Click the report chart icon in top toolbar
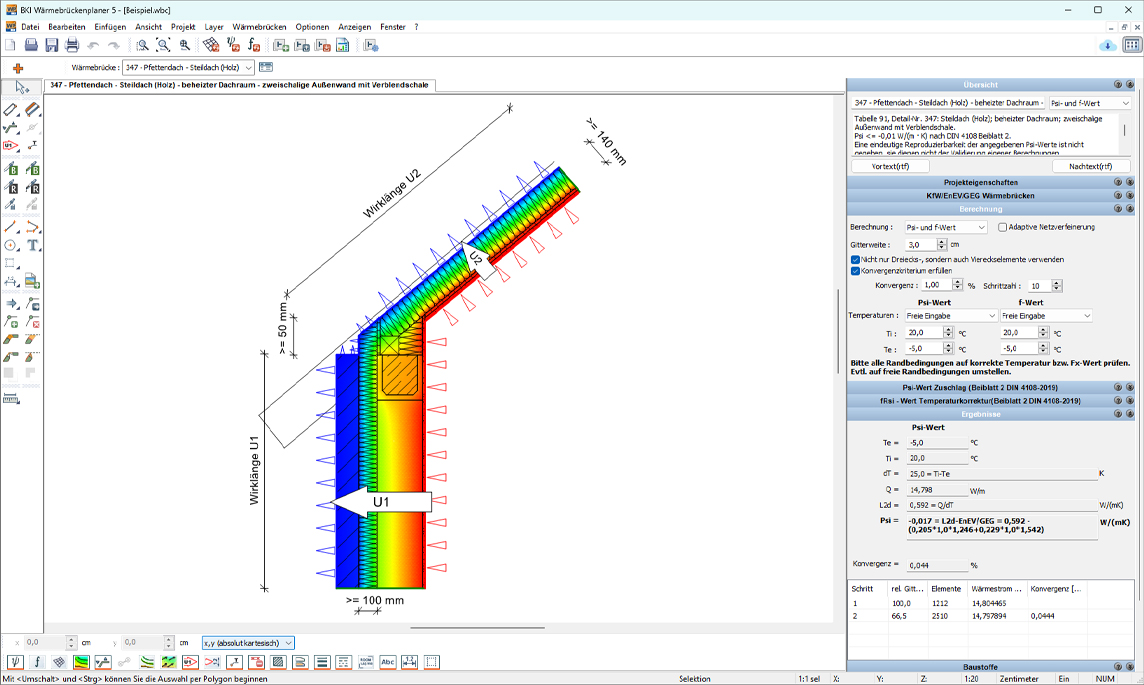1144x685 pixels. point(342,45)
